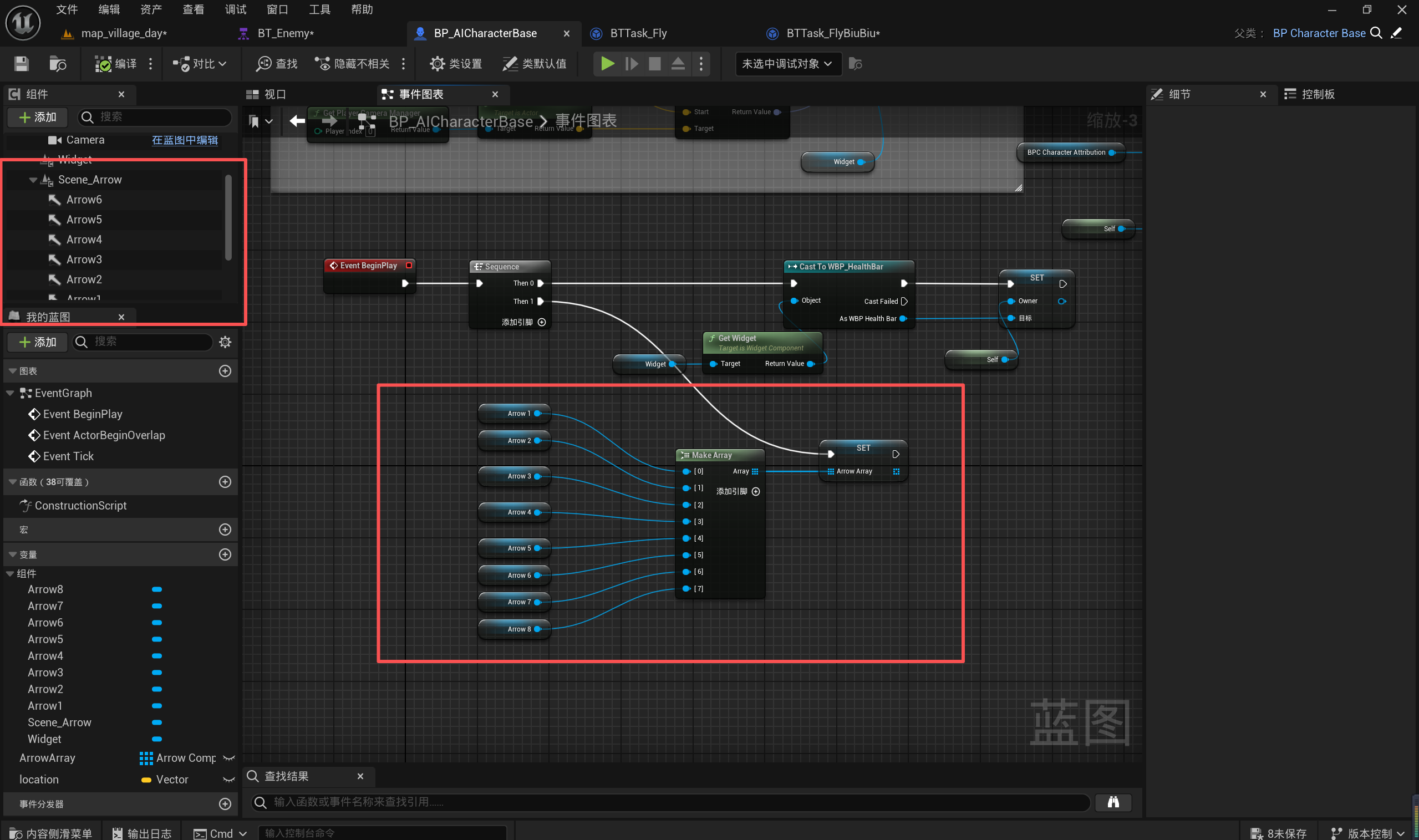Toggle Hide Unrelated (隐藏不相关)
This screenshot has width=1419, height=840.
[353, 64]
